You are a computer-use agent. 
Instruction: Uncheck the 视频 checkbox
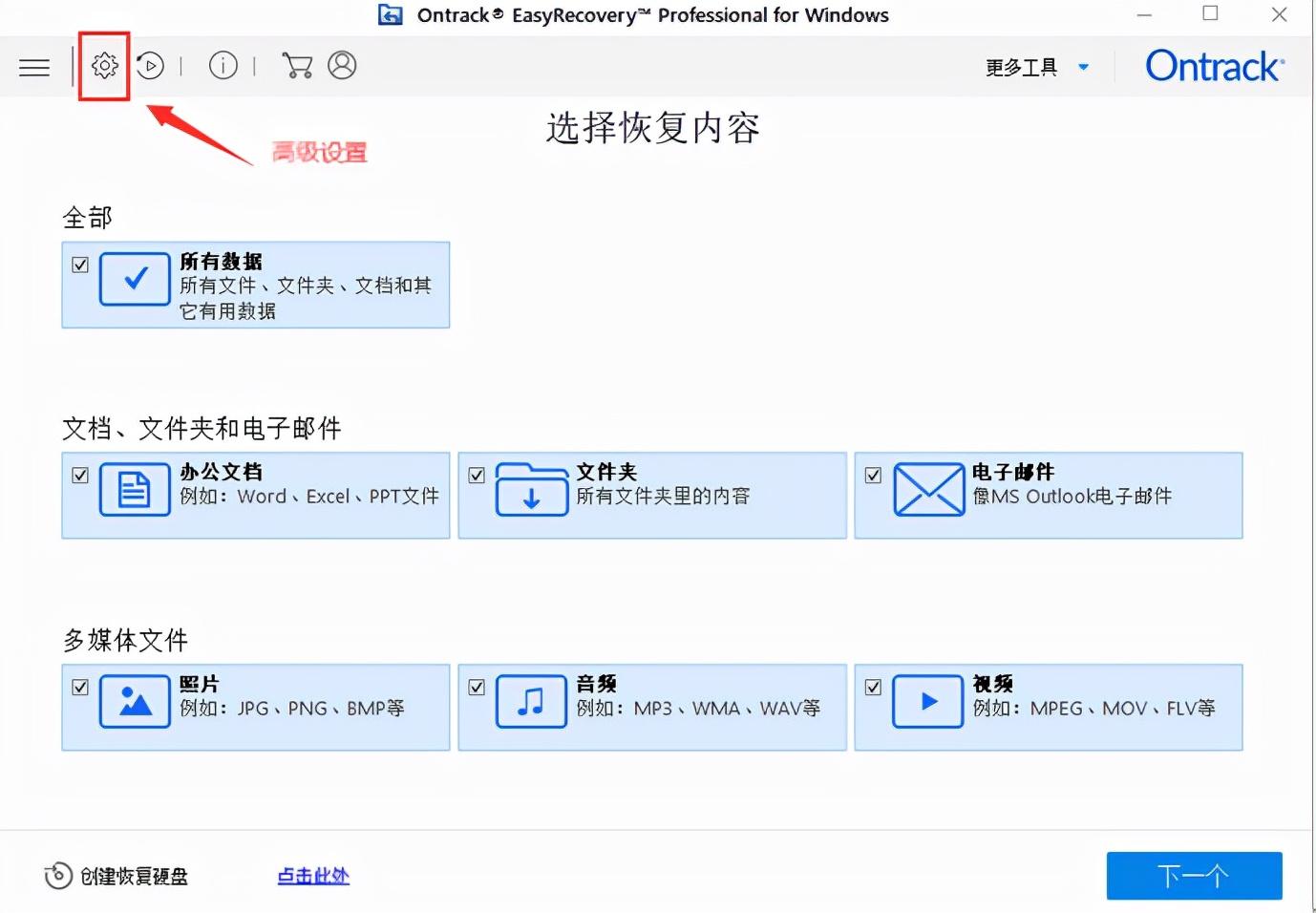(873, 687)
